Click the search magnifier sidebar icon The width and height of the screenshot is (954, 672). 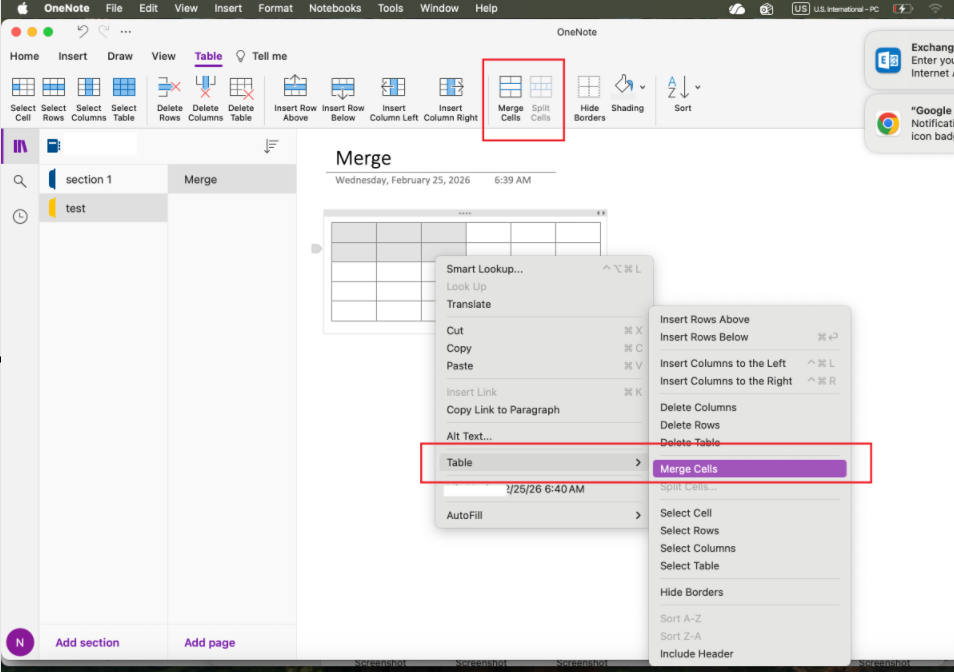20,181
